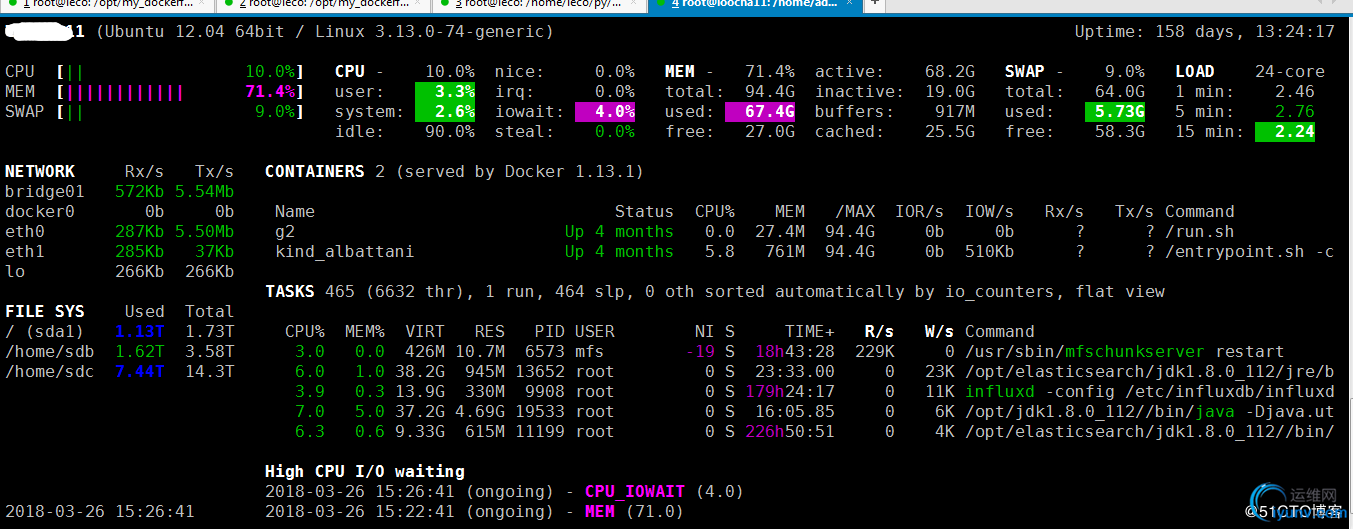Select the g2 container name

coord(285,232)
